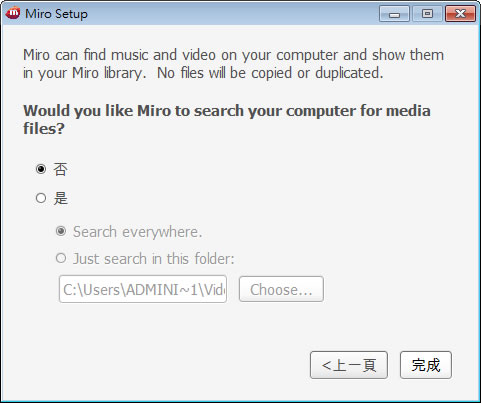Choose the Search everywhere radio option

tap(61, 231)
